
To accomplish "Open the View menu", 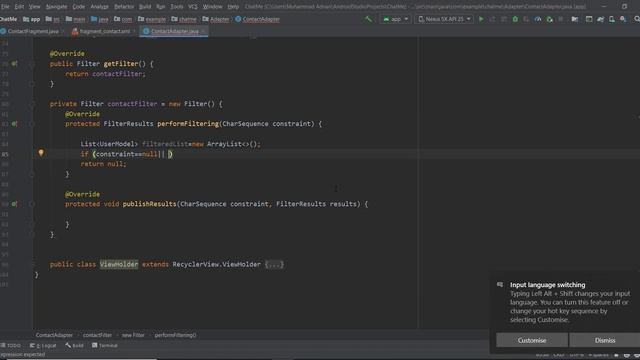I will pos(34,7).
